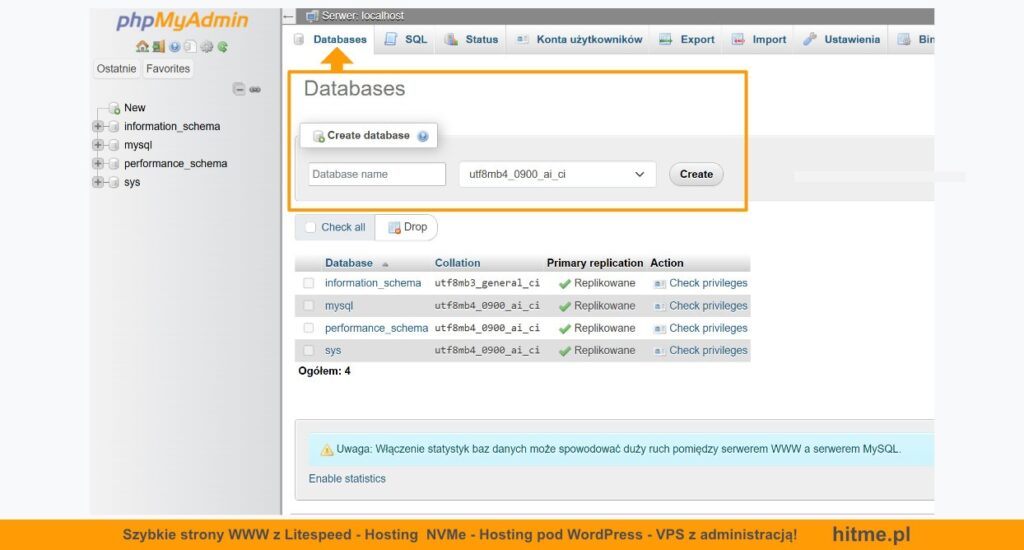Click the Home house icon in sidebar
Screen dimensions: 1024x550
pos(142,46)
